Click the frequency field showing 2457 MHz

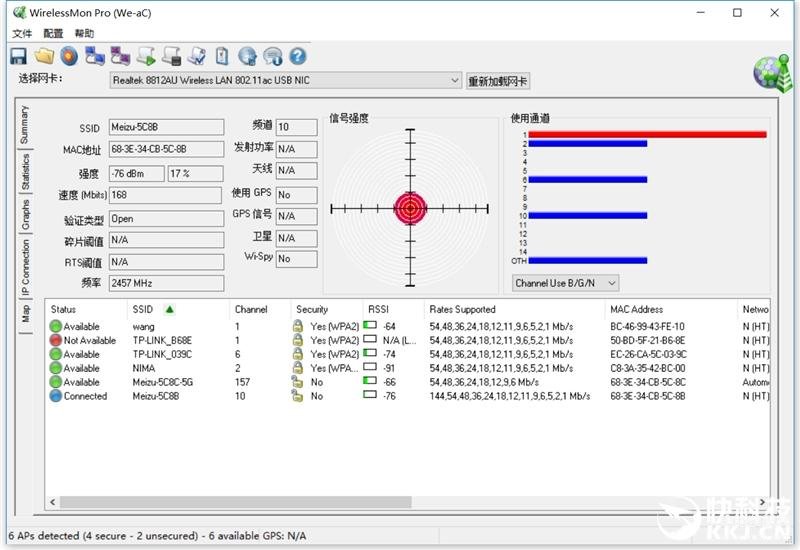pyautogui.click(x=166, y=283)
